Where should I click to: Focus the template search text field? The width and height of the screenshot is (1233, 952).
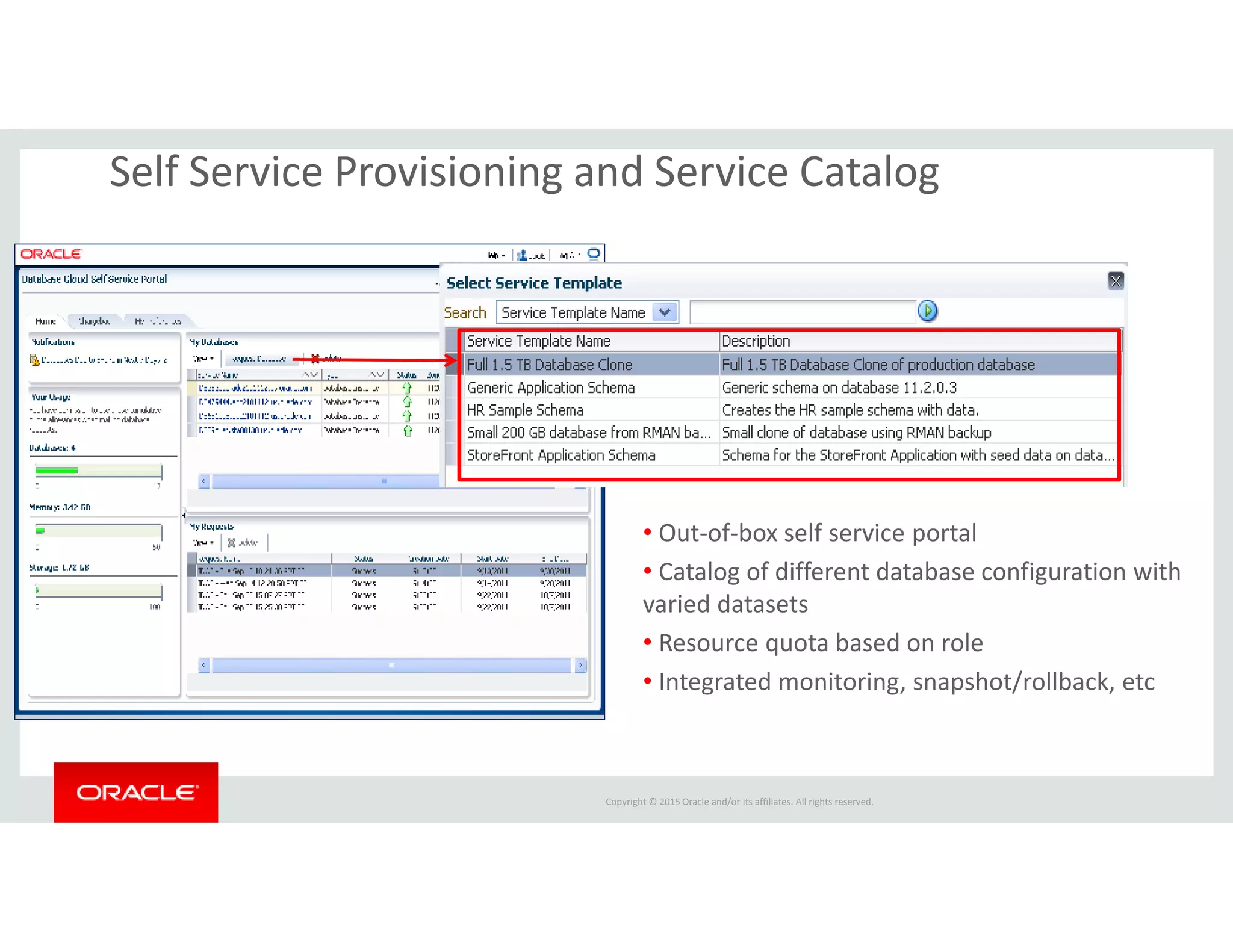802,312
